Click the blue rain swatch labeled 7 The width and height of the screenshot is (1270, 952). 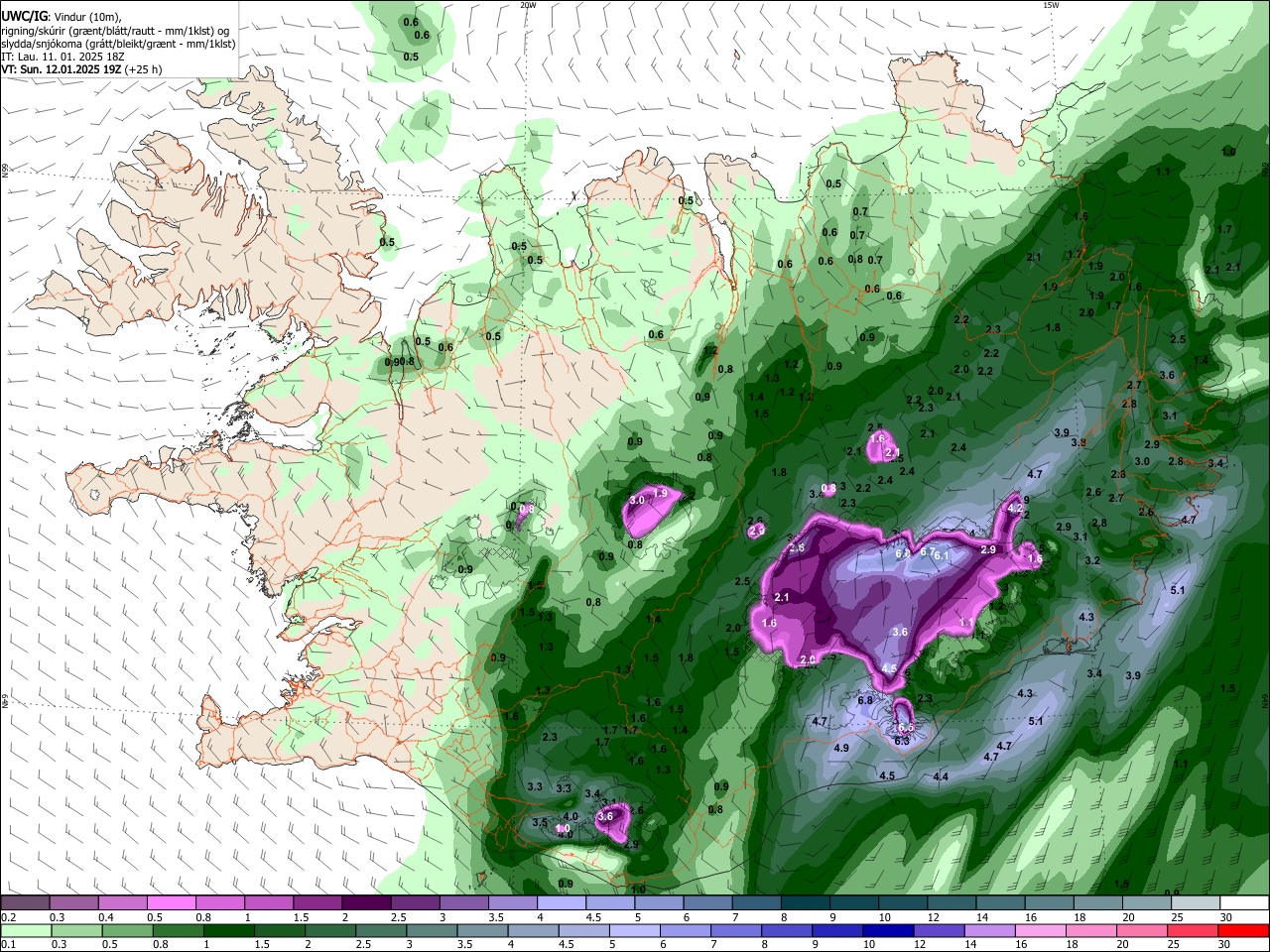[736, 930]
